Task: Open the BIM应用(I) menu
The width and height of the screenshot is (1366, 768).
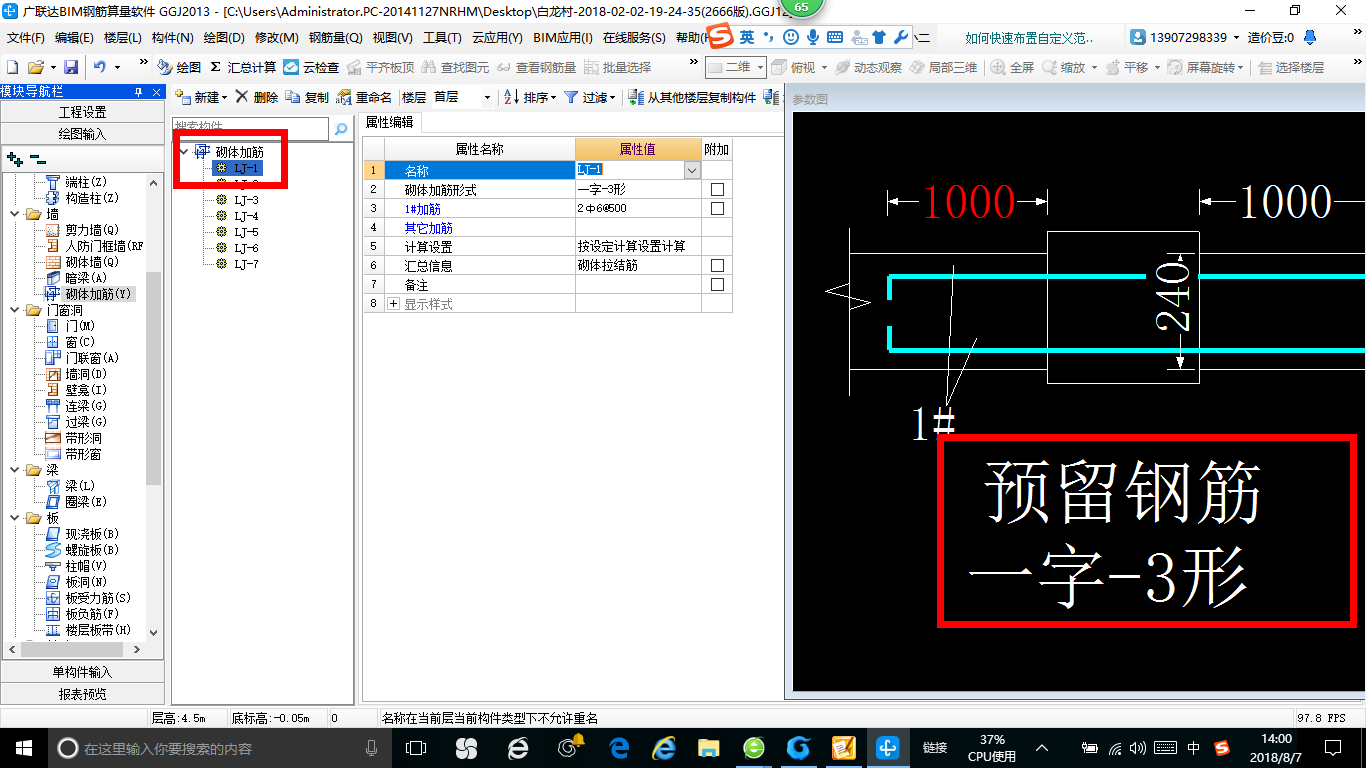Action: click(563, 38)
